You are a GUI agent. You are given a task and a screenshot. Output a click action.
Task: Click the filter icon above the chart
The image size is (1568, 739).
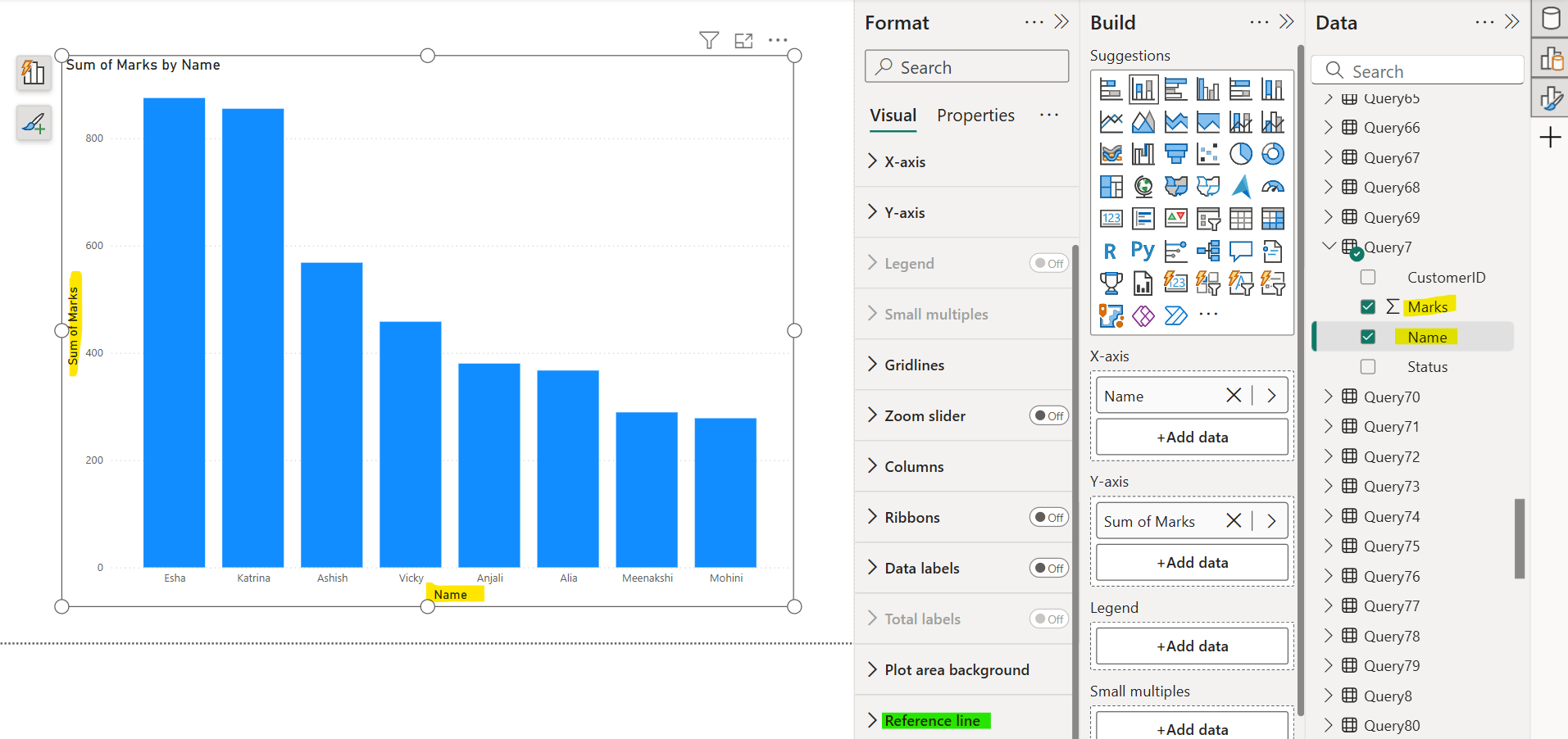pyautogui.click(x=708, y=39)
